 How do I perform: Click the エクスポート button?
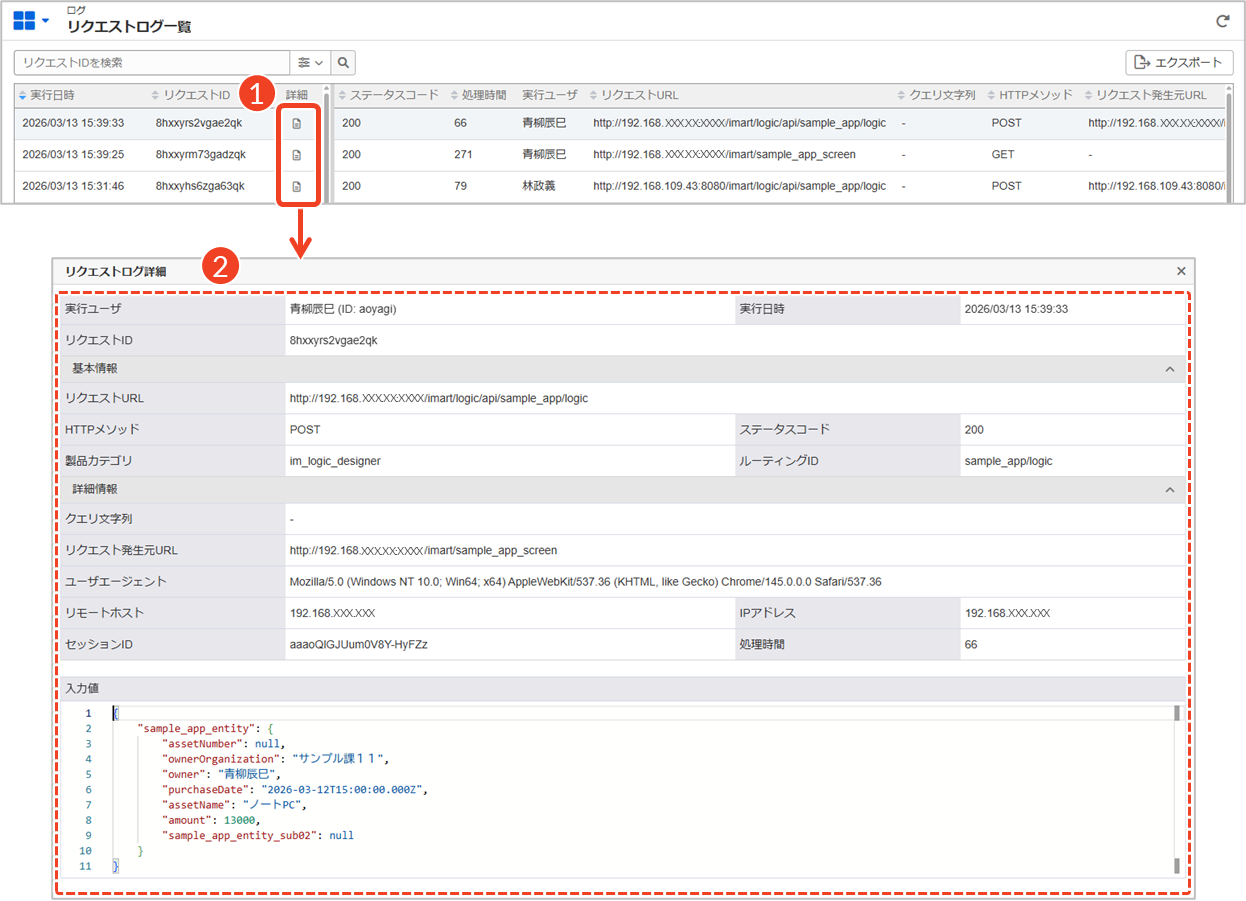point(1179,62)
